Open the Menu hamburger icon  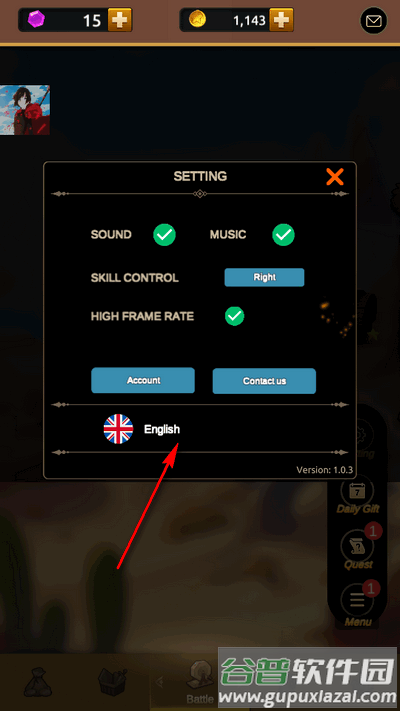pyautogui.click(x=357, y=600)
